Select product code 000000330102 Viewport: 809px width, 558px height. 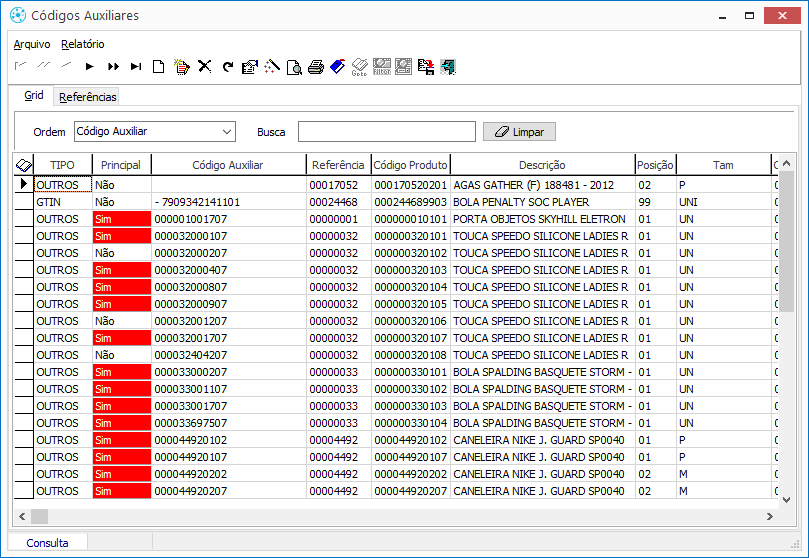click(411, 389)
